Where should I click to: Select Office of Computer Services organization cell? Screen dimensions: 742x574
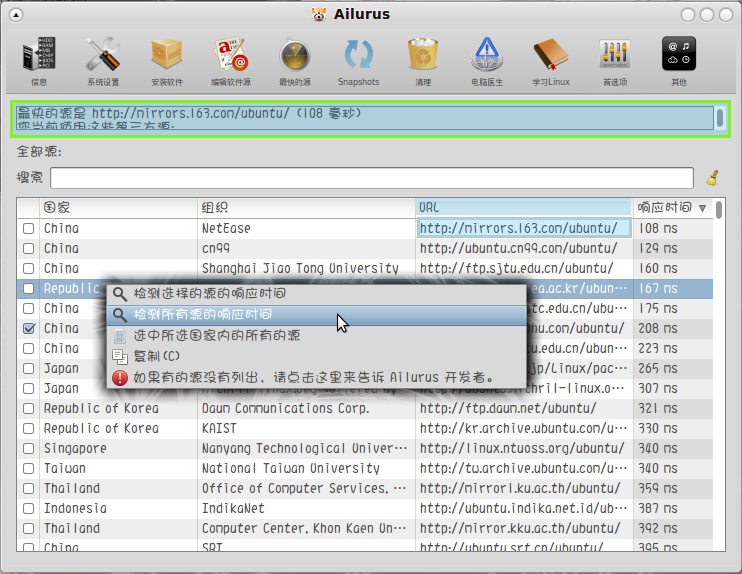pos(306,488)
